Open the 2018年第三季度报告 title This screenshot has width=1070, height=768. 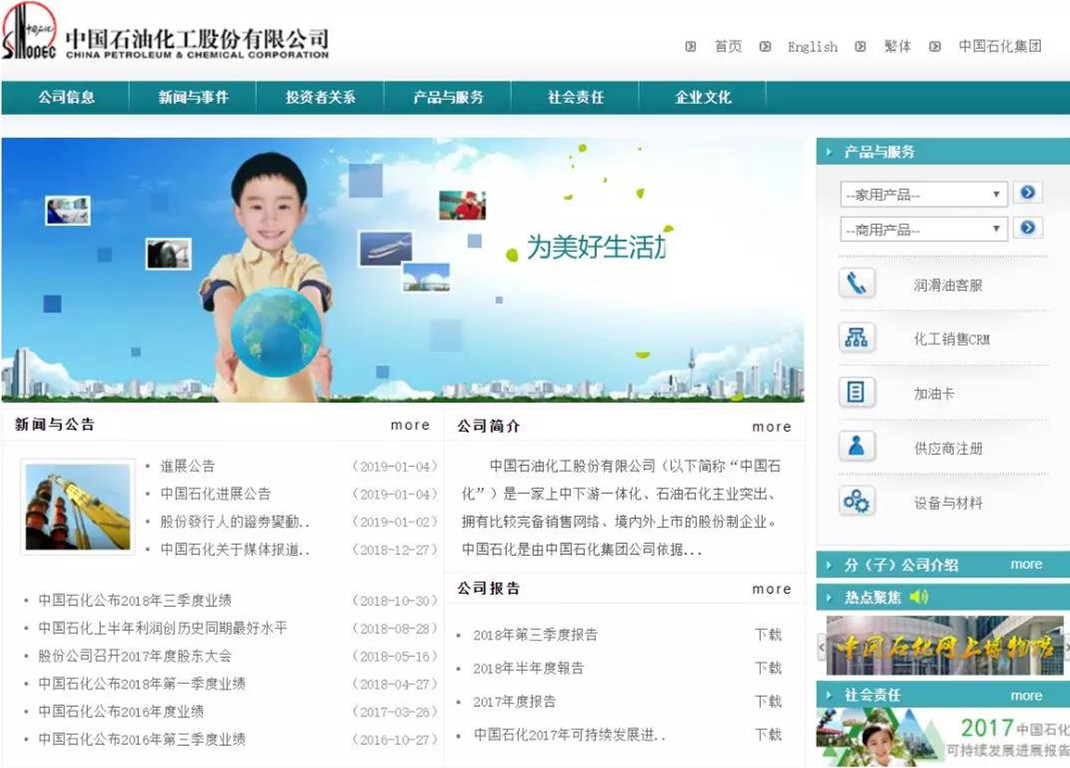535,635
